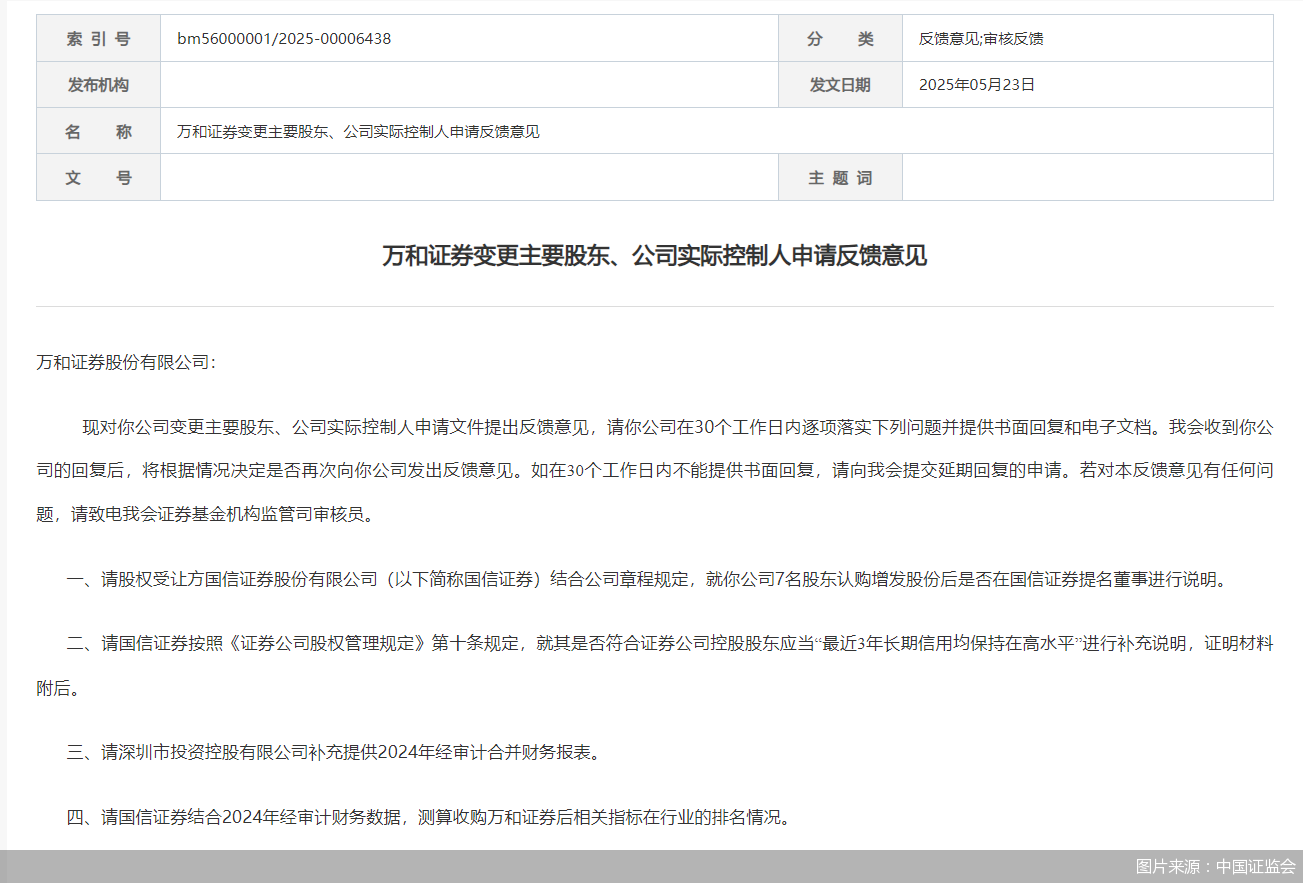Click the 发布机构 label cell
The height and width of the screenshot is (883, 1303).
click(98, 85)
